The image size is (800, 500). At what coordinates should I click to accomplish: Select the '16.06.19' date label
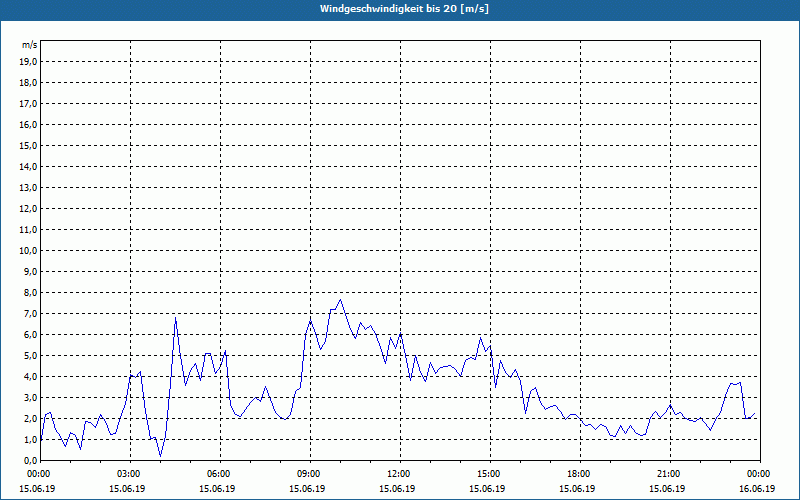pos(757,489)
